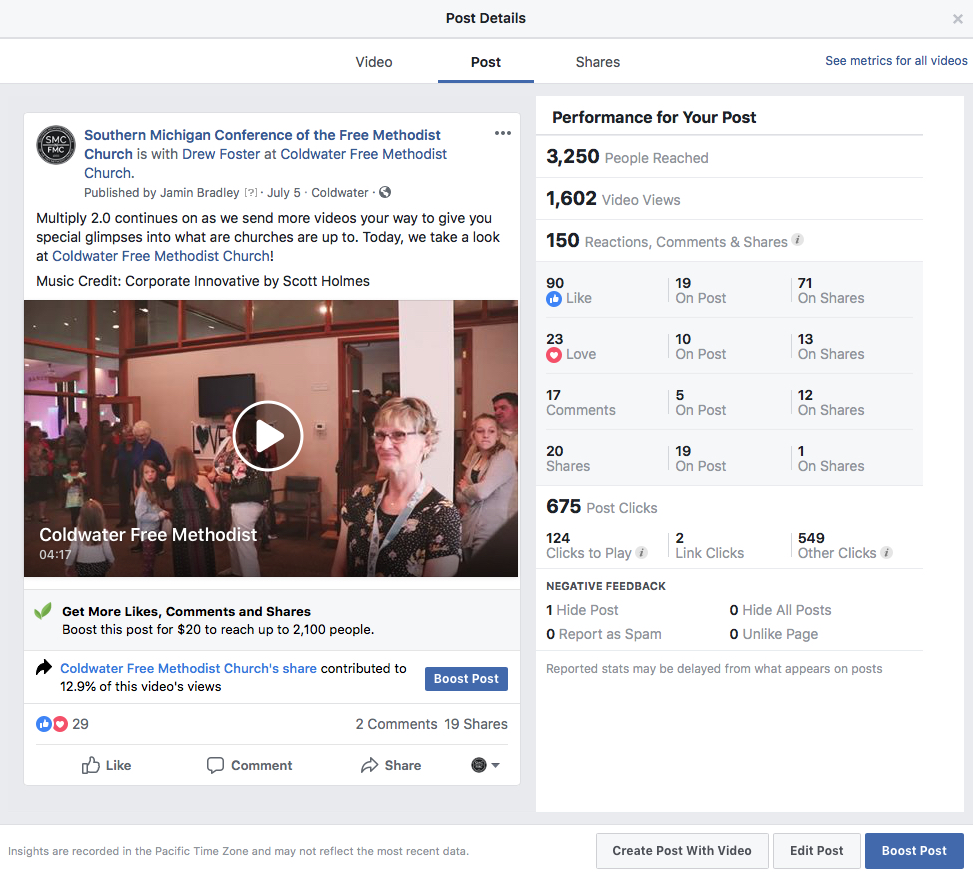Viewport: 973px width, 873px height.
Task: Click the blue Boost Post button in footer
Action: tap(914, 851)
